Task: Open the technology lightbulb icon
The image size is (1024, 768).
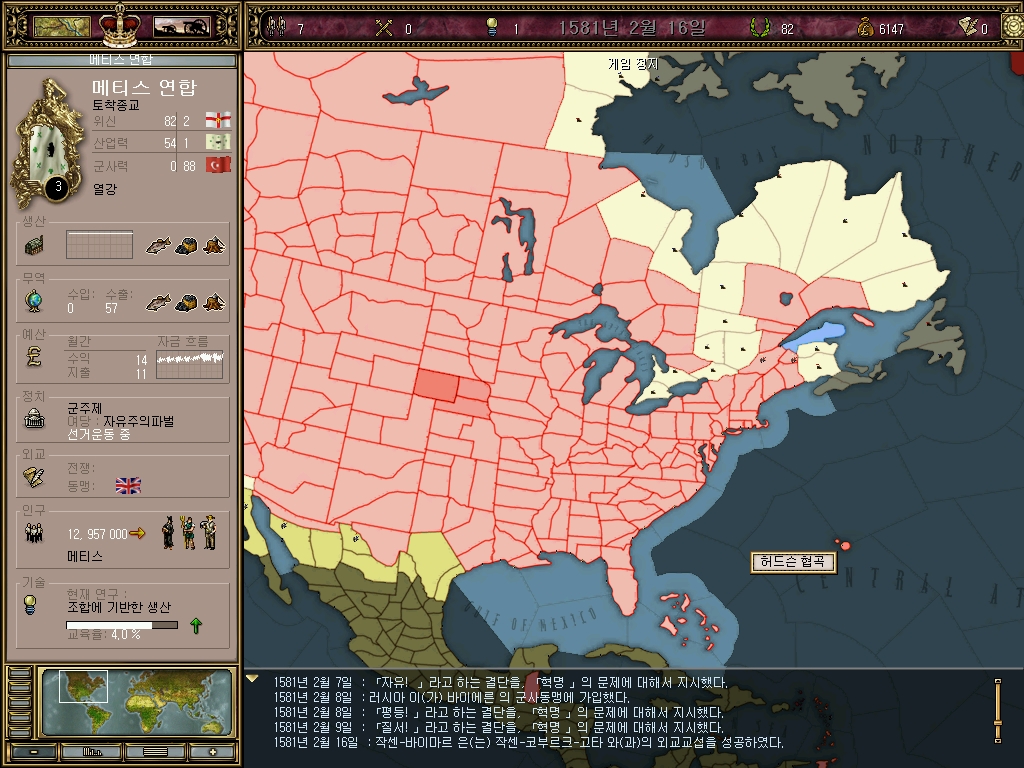Action: 30,605
